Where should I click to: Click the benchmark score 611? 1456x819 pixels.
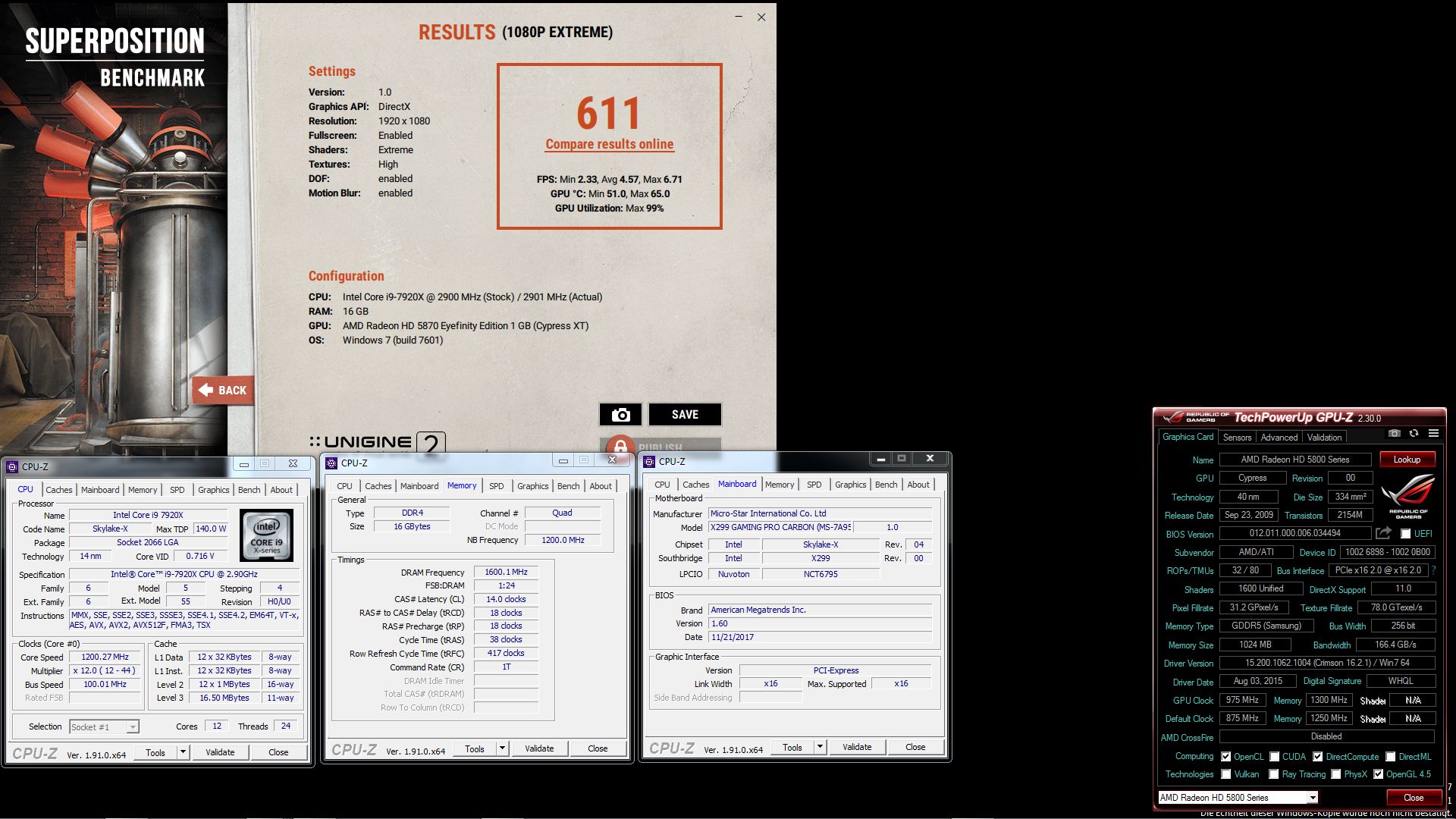[608, 114]
